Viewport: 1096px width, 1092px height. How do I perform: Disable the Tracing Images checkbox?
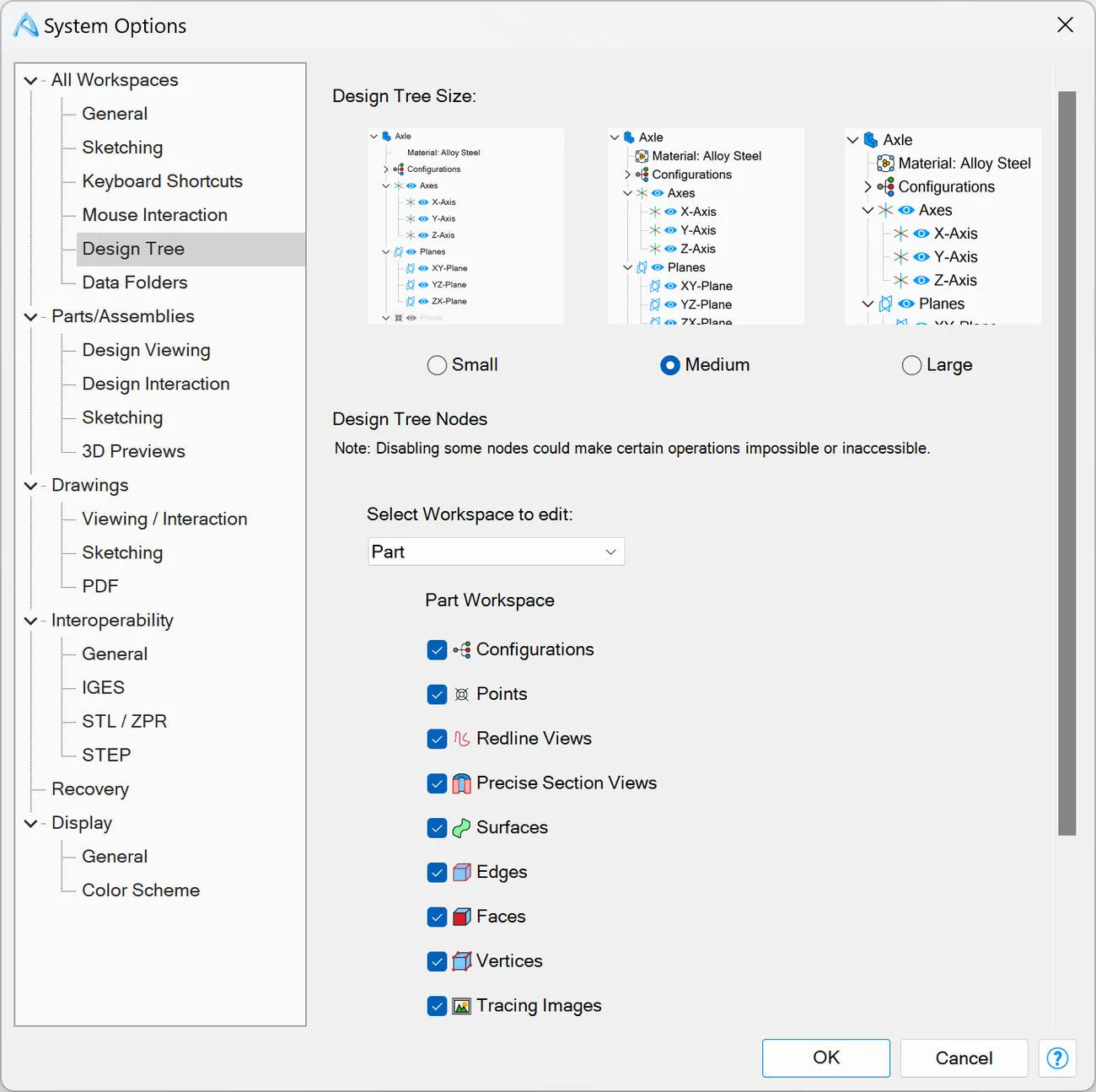point(437,1006)
